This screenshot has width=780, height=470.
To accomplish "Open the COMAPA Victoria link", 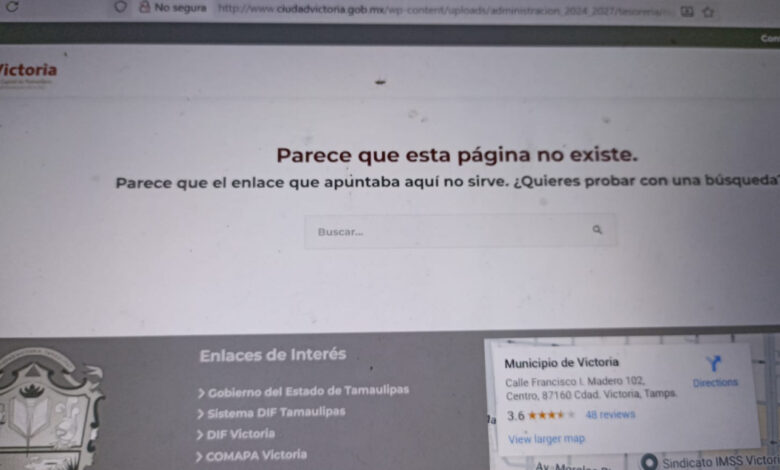I will (256, 455).
